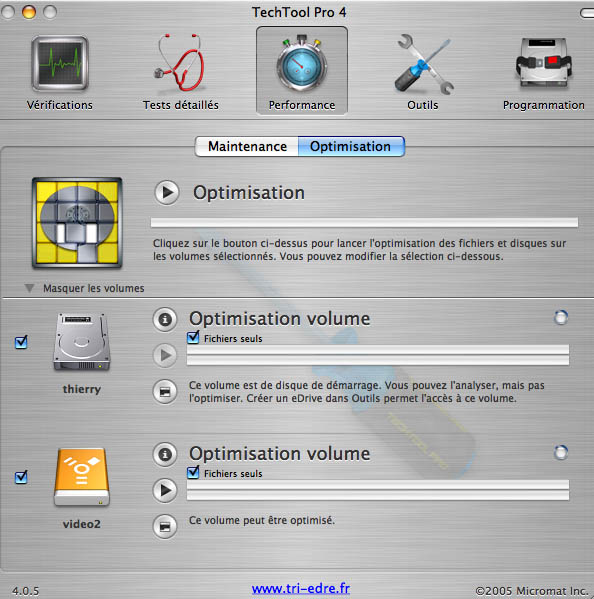Click the thierry volume name label
Screen dimensions: 594x599
(82, 389)
